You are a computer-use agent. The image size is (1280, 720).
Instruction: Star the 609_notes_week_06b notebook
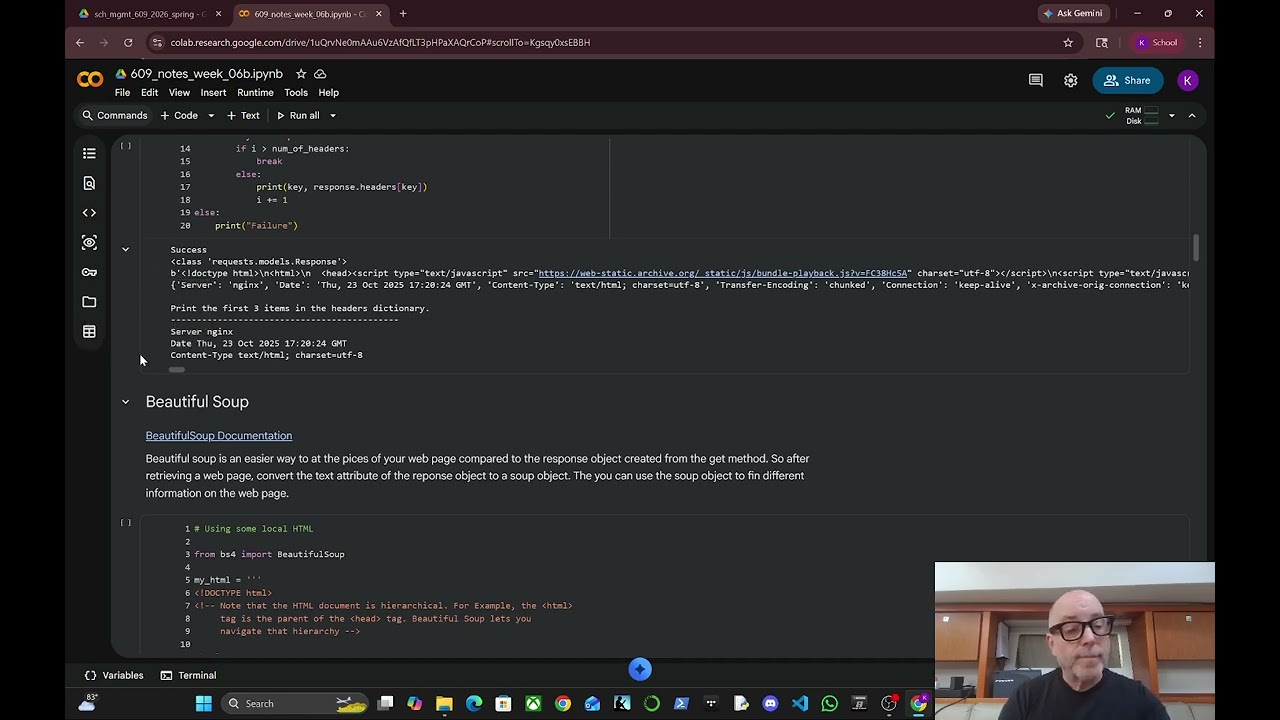[x=300, y=74]
